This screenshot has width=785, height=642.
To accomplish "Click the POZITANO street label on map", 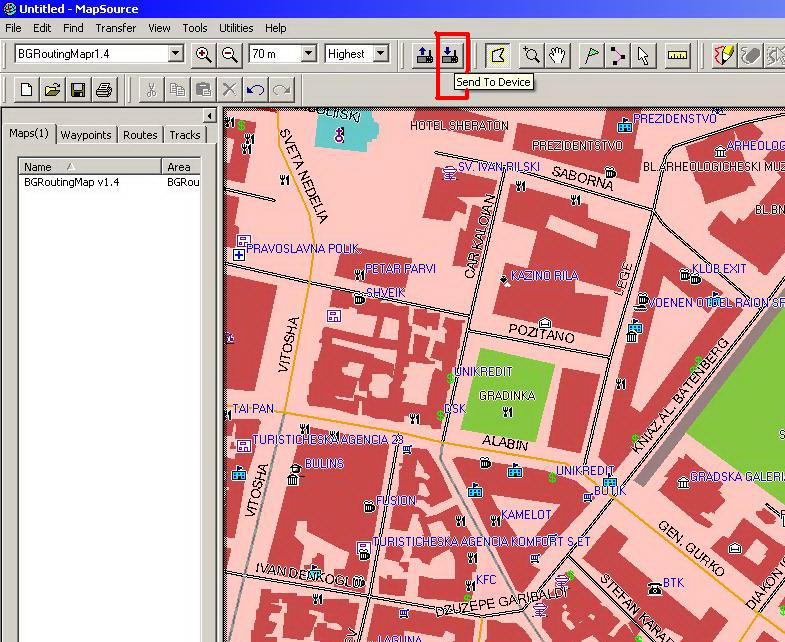I will pos(541,333).
